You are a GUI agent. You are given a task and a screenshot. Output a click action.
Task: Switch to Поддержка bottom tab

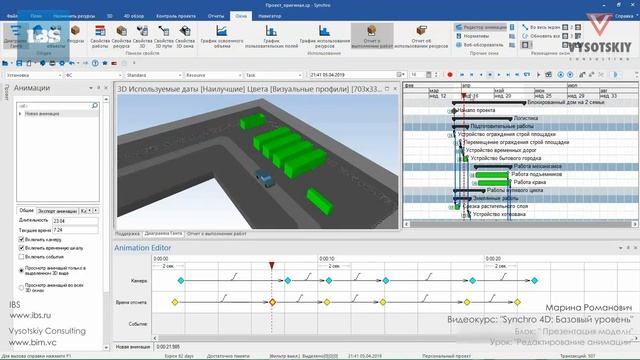coord(127,234)
